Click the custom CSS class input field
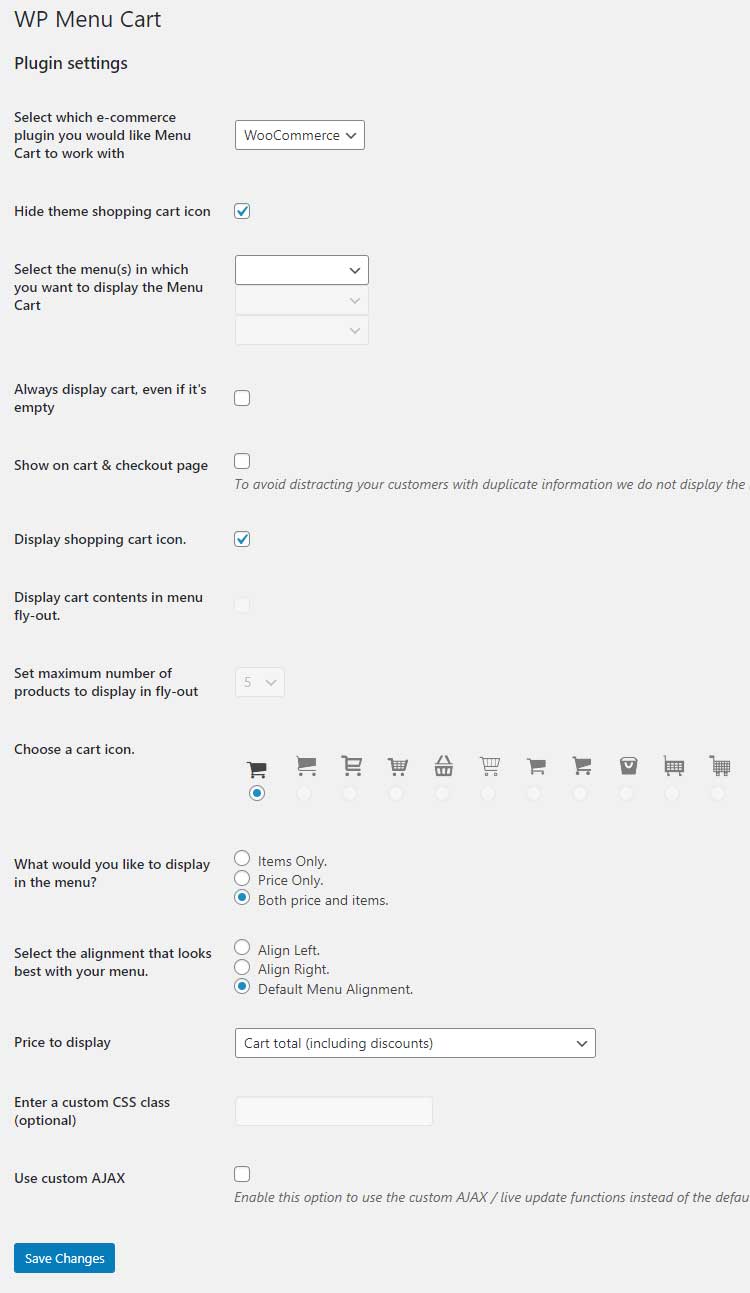 tap(333, 1110)
